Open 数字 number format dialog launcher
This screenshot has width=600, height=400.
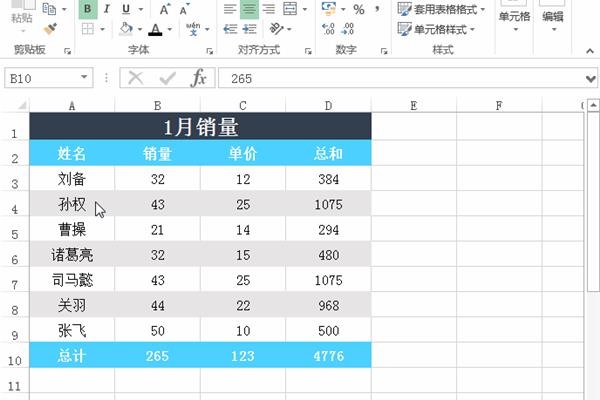click(384, 51)
